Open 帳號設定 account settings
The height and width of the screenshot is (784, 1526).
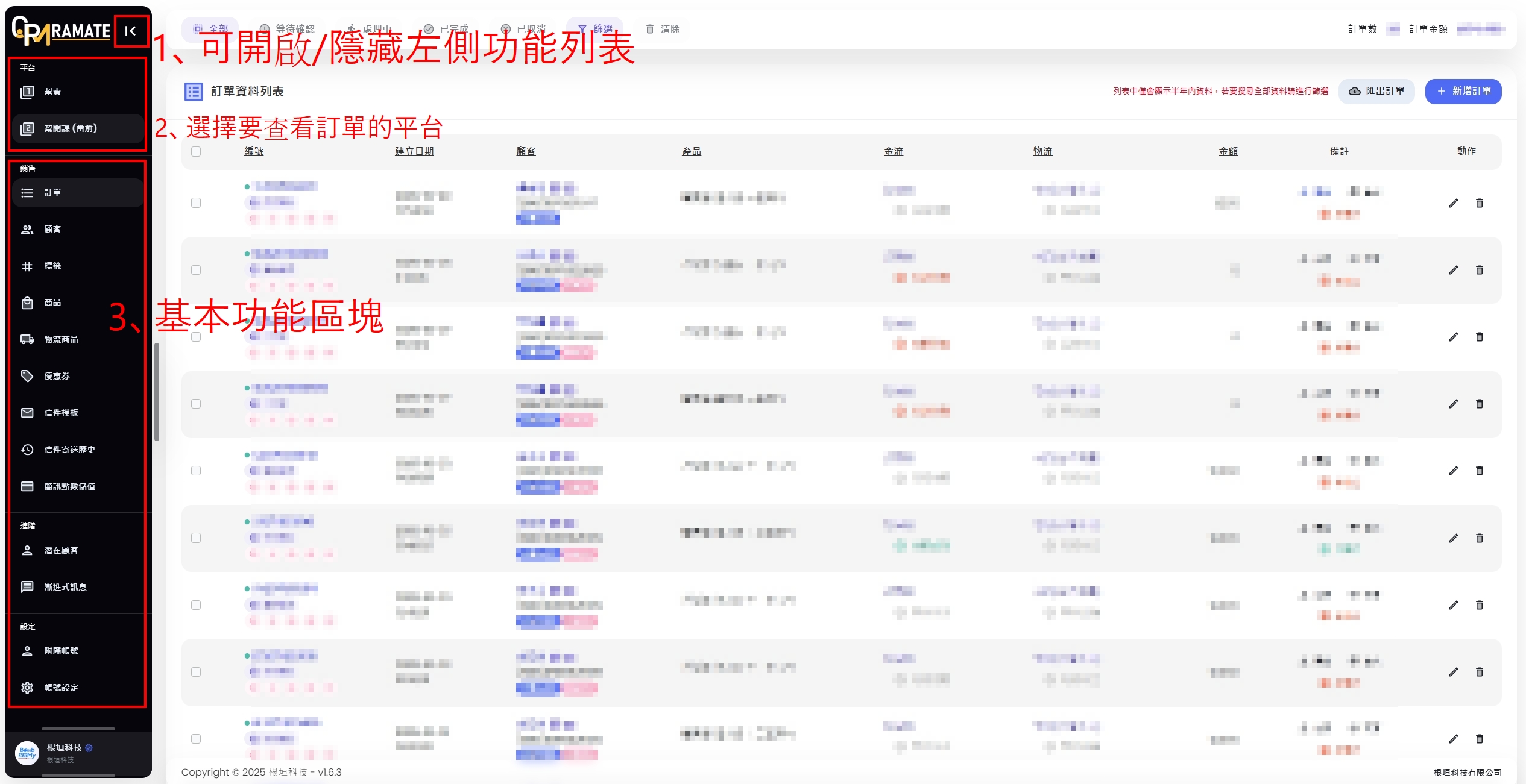60,688
